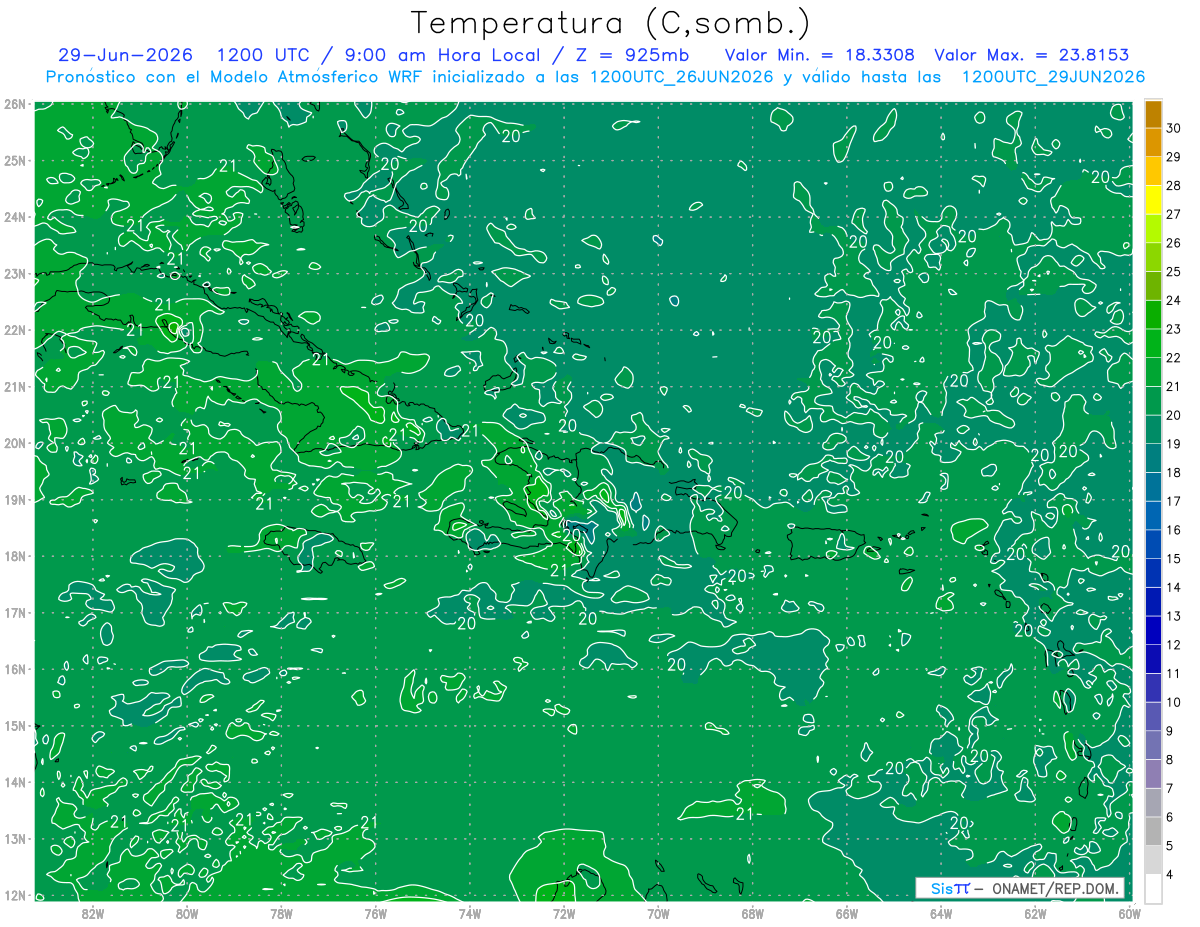Click the 82W longitude axis label
Screen dimensions: 1200x927
click(93, 913)
